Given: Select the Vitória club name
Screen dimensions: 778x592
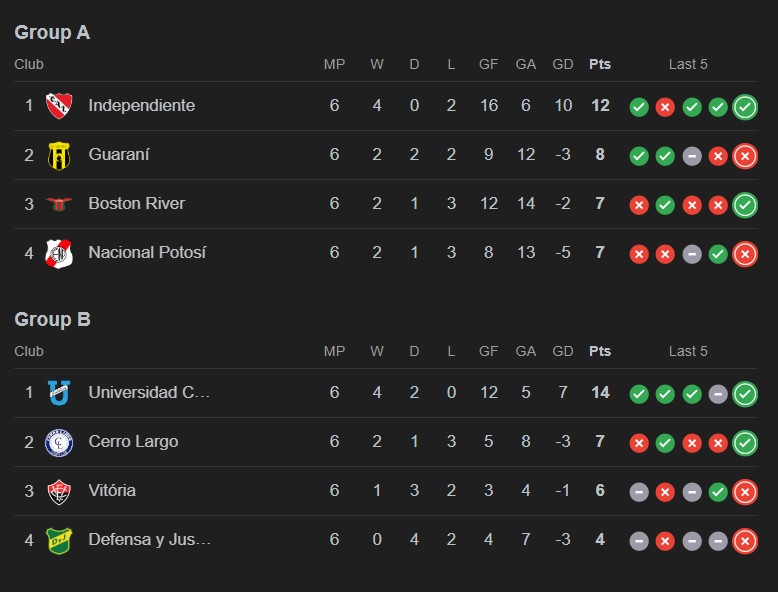Looking at the screenshot, I should (x=112, y=490).
